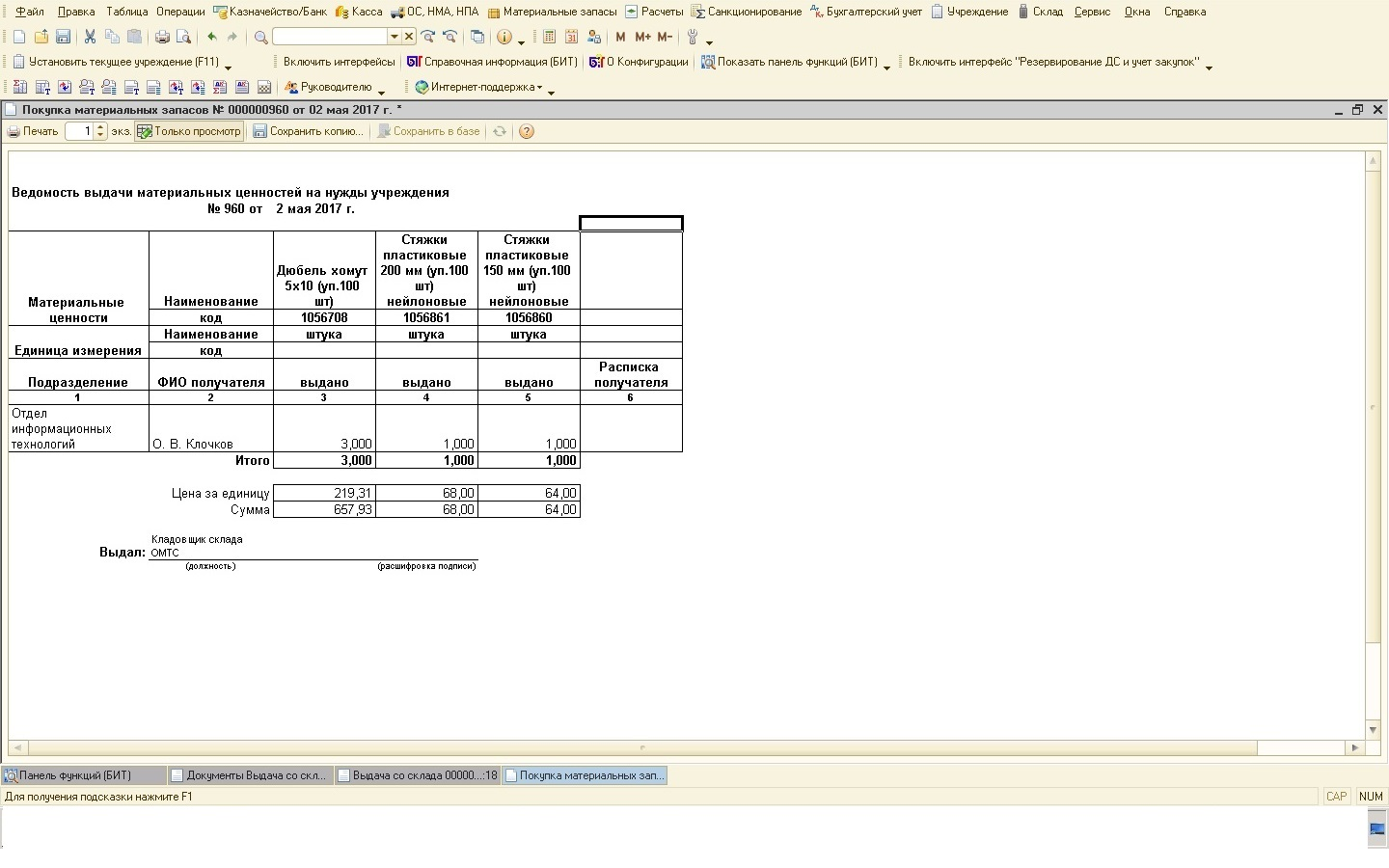Clear the search field with the X button
Viewport: 1389px width, 868px height.
[x=409, y=37]
